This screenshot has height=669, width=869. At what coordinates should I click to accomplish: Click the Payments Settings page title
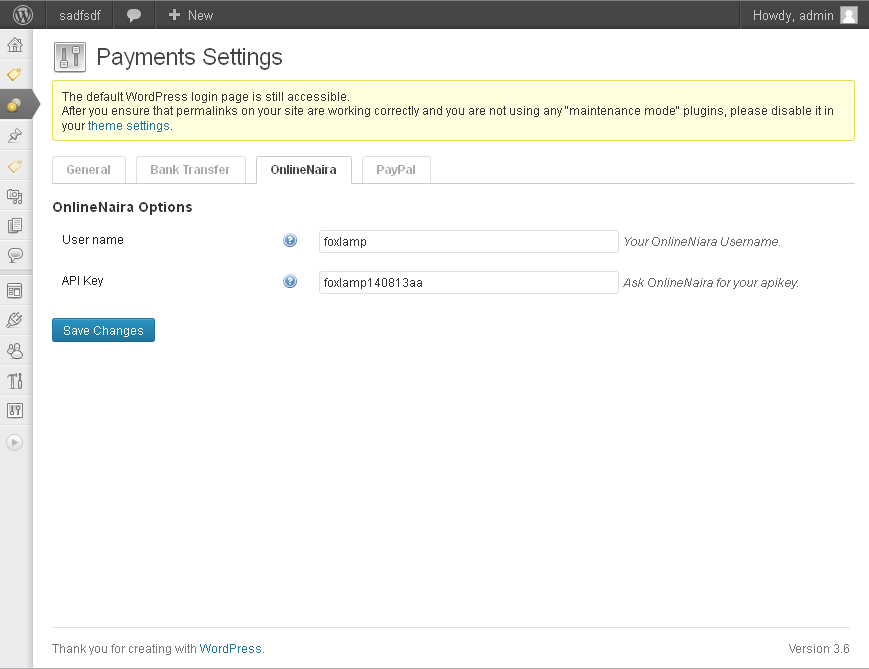[190, 57]
